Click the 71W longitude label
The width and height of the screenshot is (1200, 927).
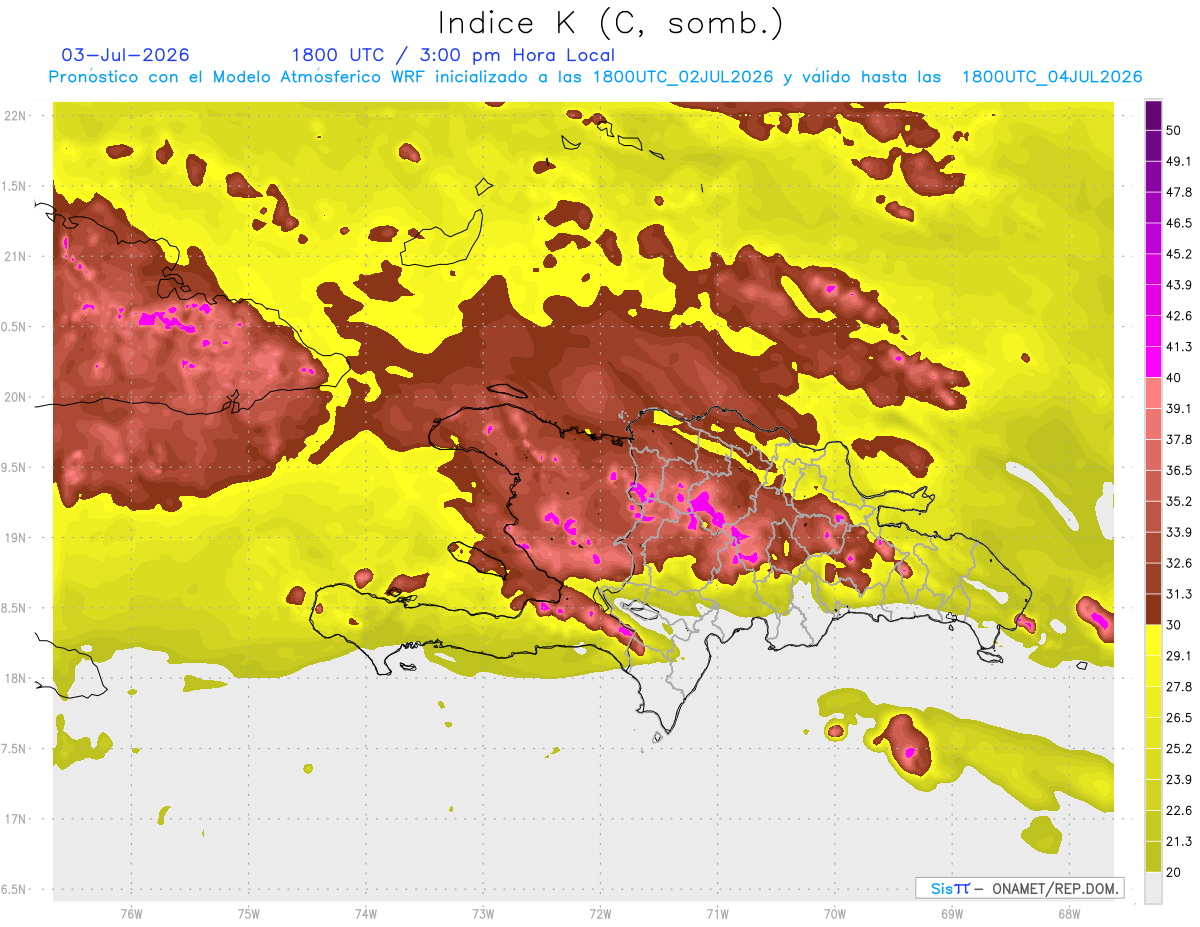pos(717,913)
